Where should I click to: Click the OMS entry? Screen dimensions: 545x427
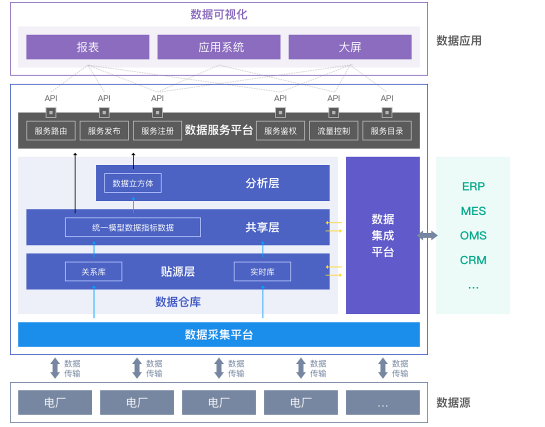tap(473, 236)
